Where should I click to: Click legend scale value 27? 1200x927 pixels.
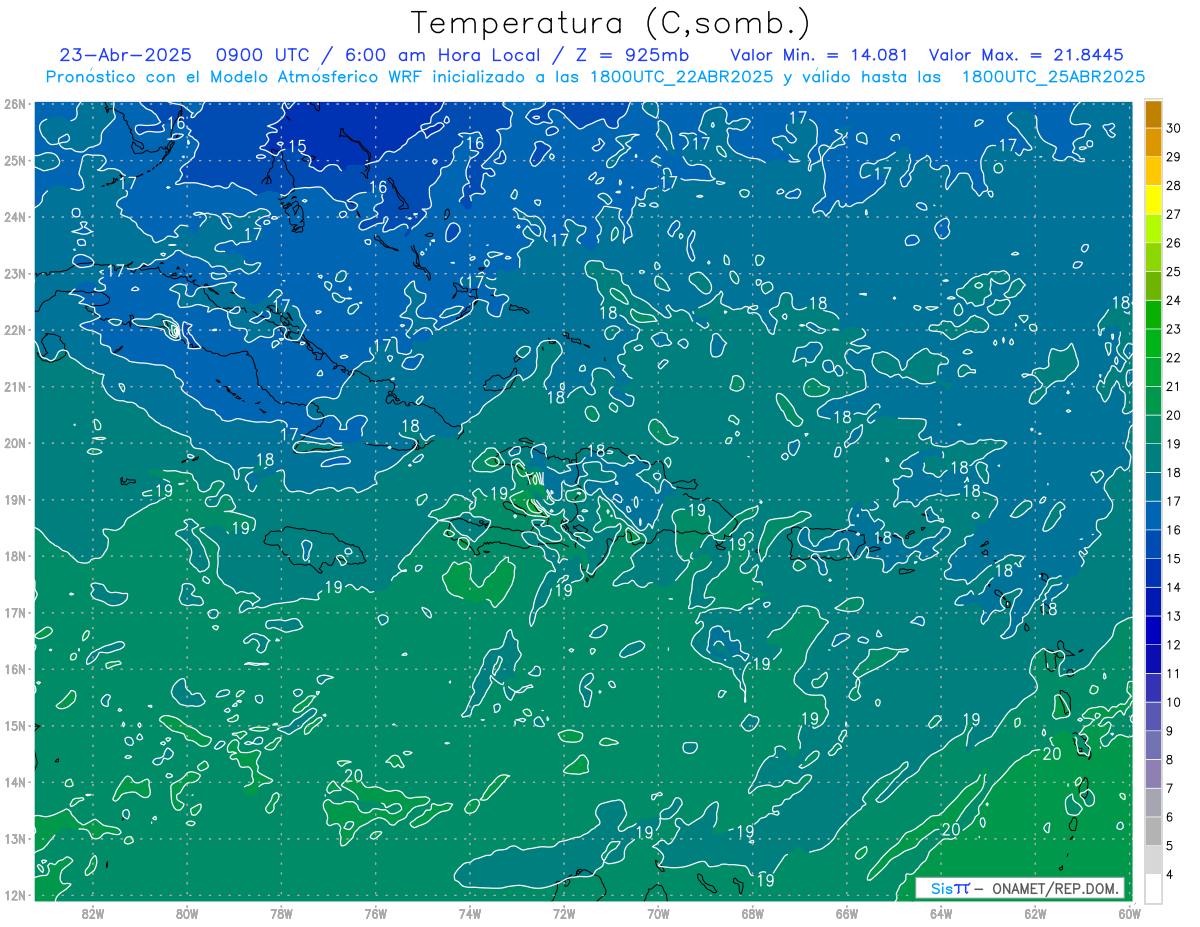(x=1174, y=214)
